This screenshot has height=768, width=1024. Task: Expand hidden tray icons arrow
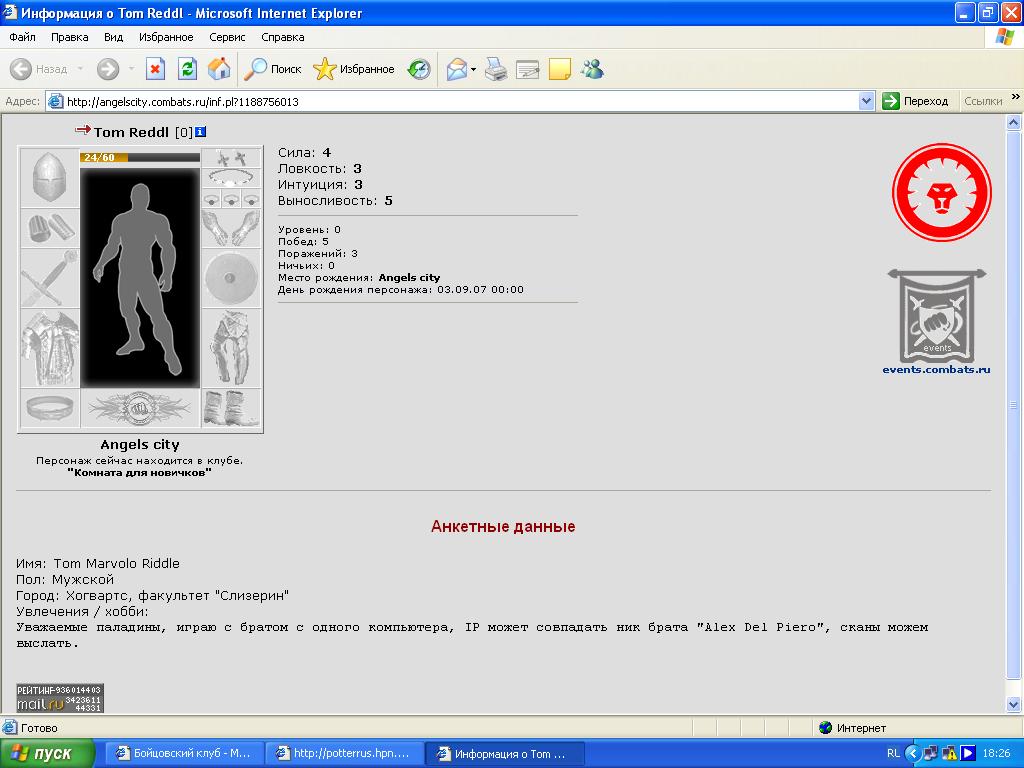(914, 754)
